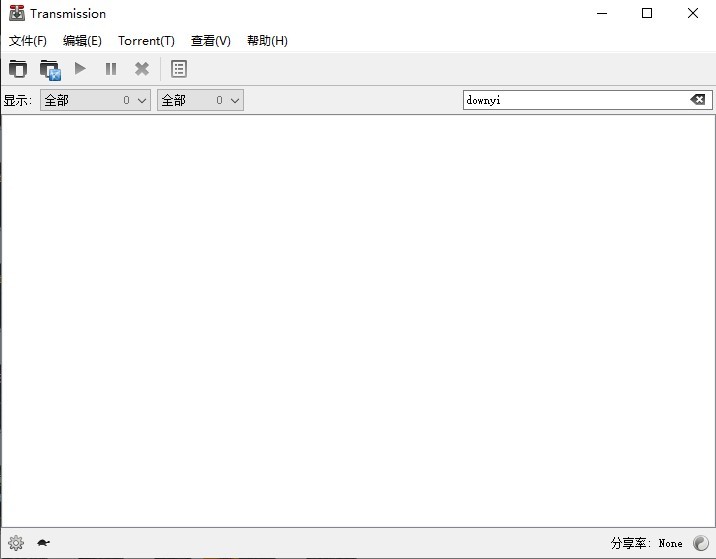Toggle turtle alternative speed limits
The height and width of the screenshot is (559, 716).
point(43,543)
